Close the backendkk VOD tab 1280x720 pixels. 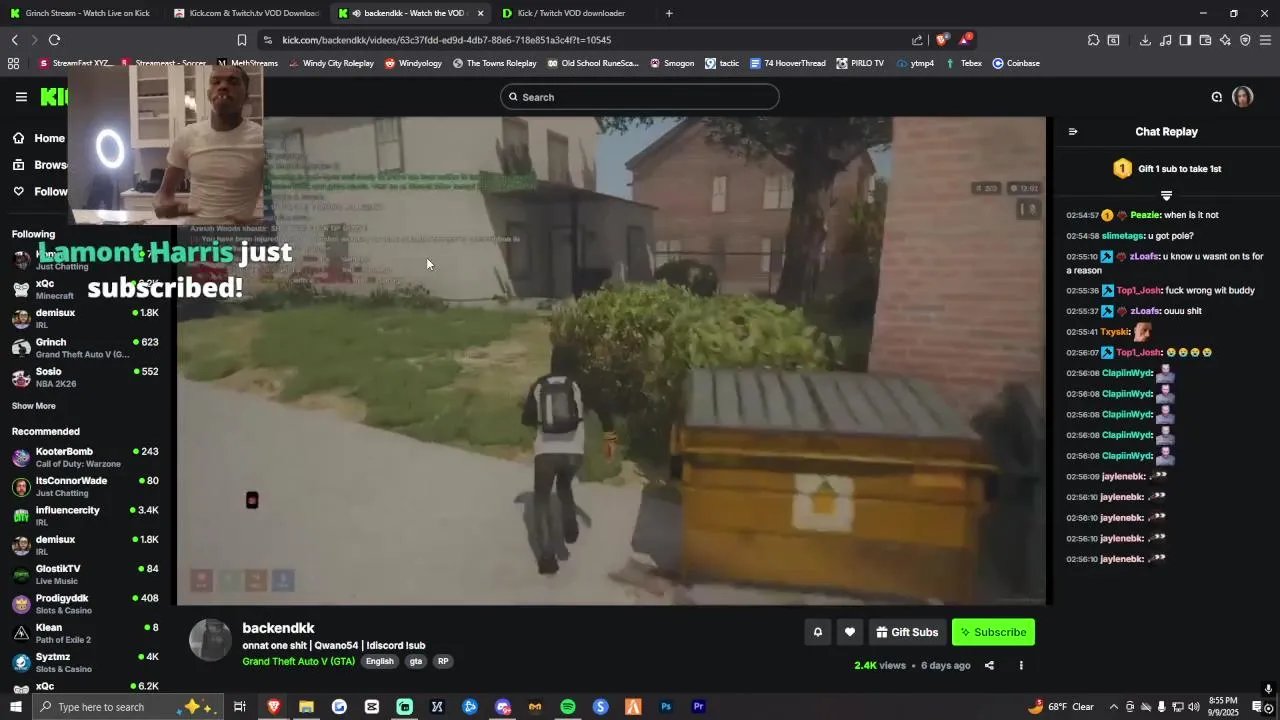point(480,13)
